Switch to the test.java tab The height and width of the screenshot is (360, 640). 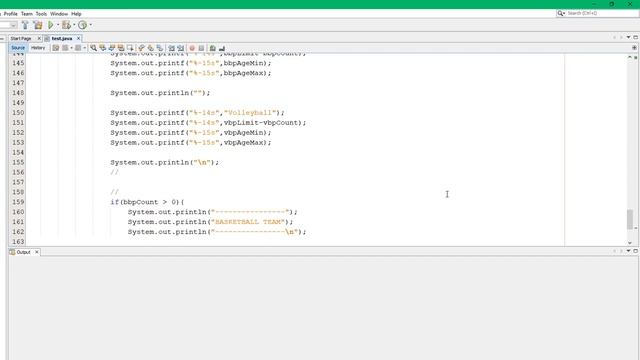point(62,38)
